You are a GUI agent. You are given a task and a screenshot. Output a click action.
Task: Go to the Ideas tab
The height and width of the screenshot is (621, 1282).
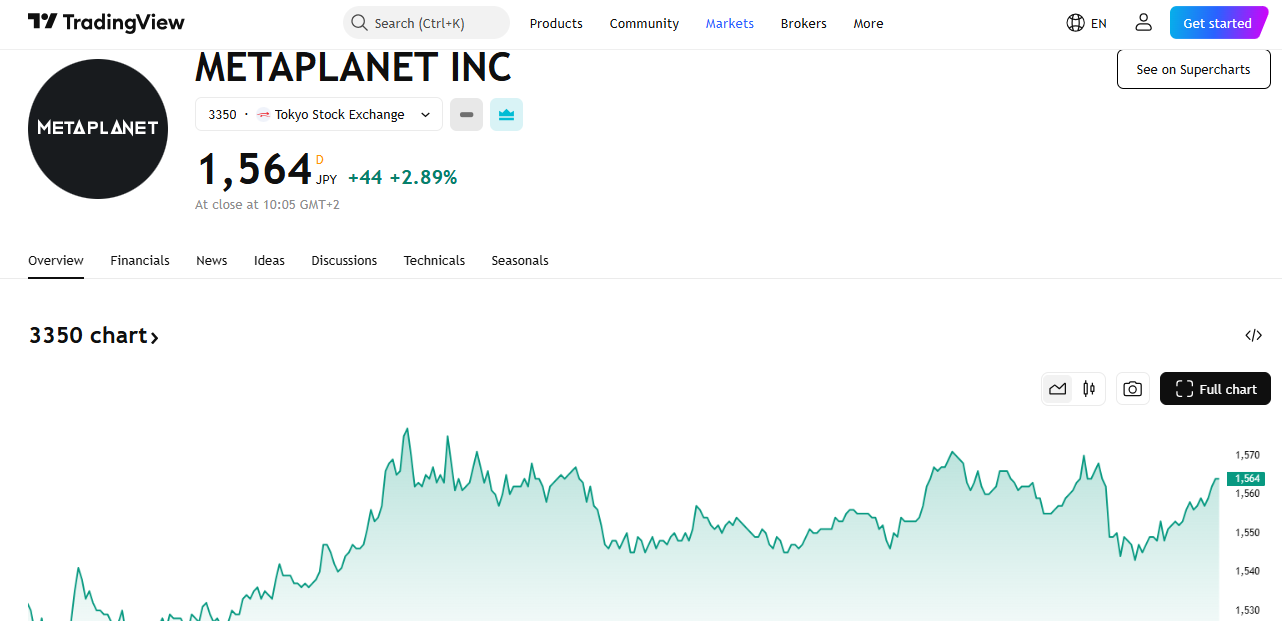pos(269,260)
